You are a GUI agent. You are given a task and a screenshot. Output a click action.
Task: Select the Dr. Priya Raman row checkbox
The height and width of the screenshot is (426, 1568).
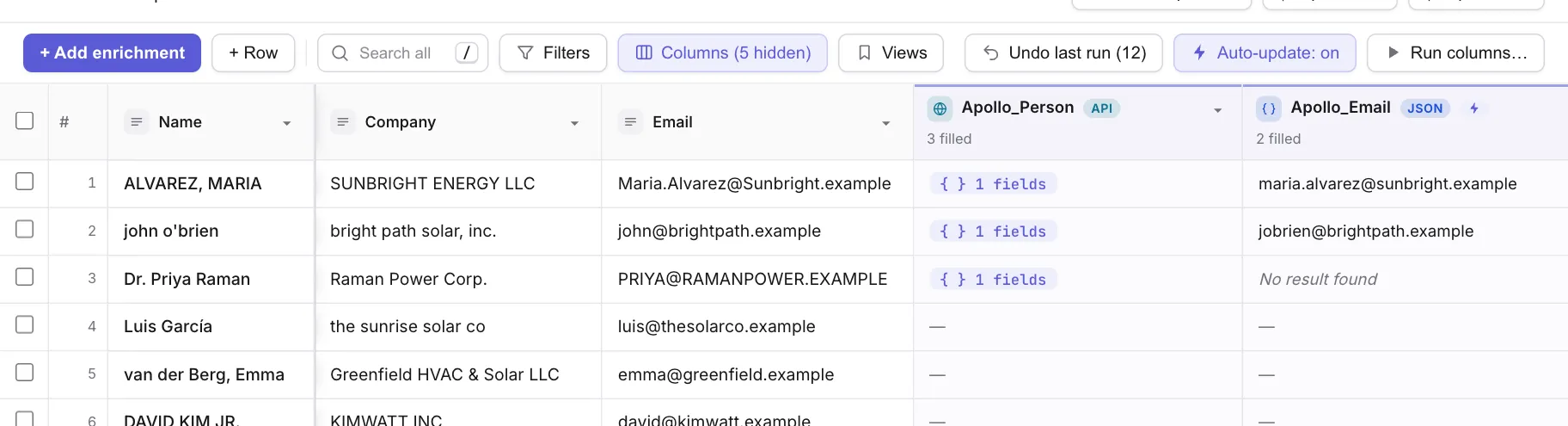(x=25, y=276)
